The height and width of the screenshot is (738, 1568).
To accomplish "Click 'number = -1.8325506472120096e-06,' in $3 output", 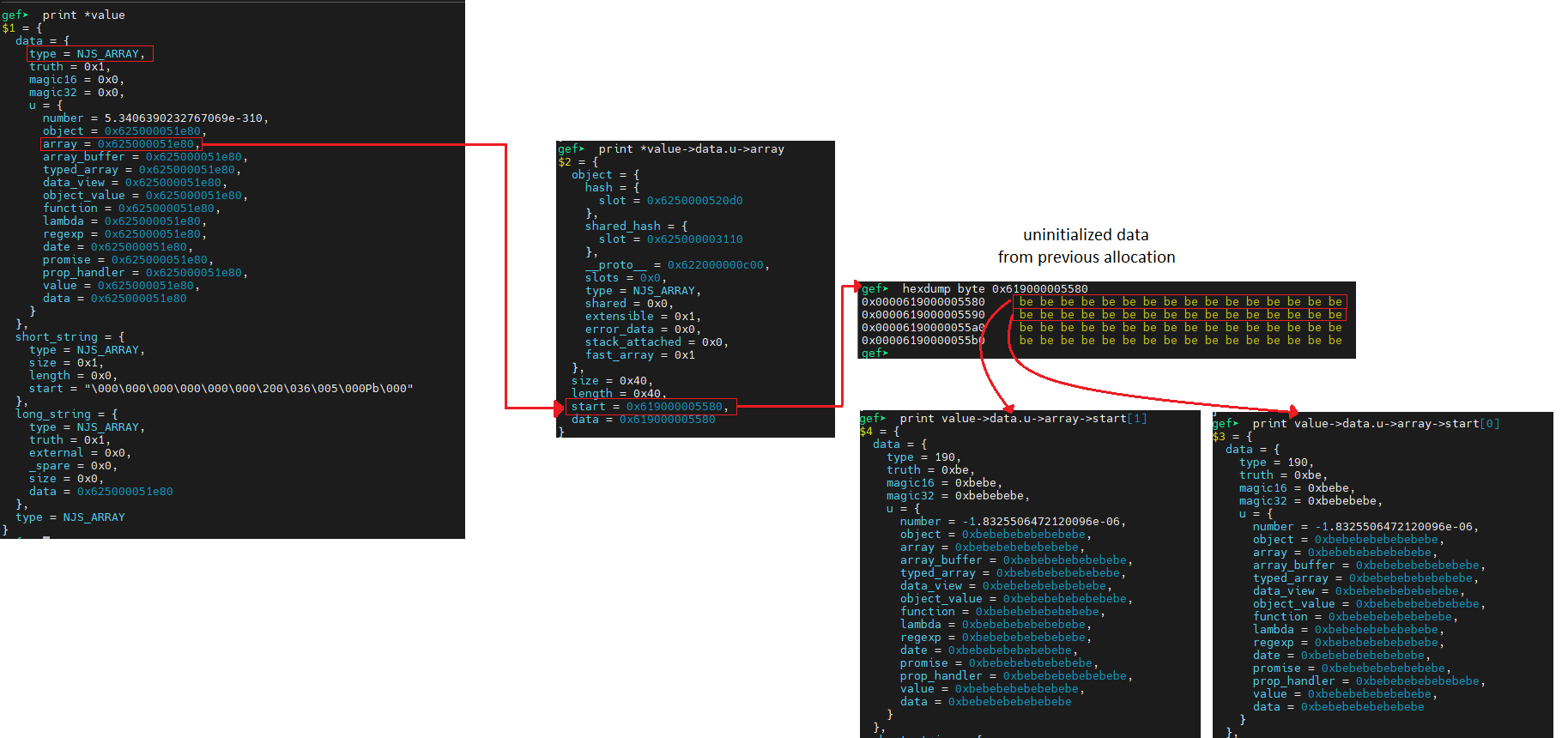I will coord(1365,526).
